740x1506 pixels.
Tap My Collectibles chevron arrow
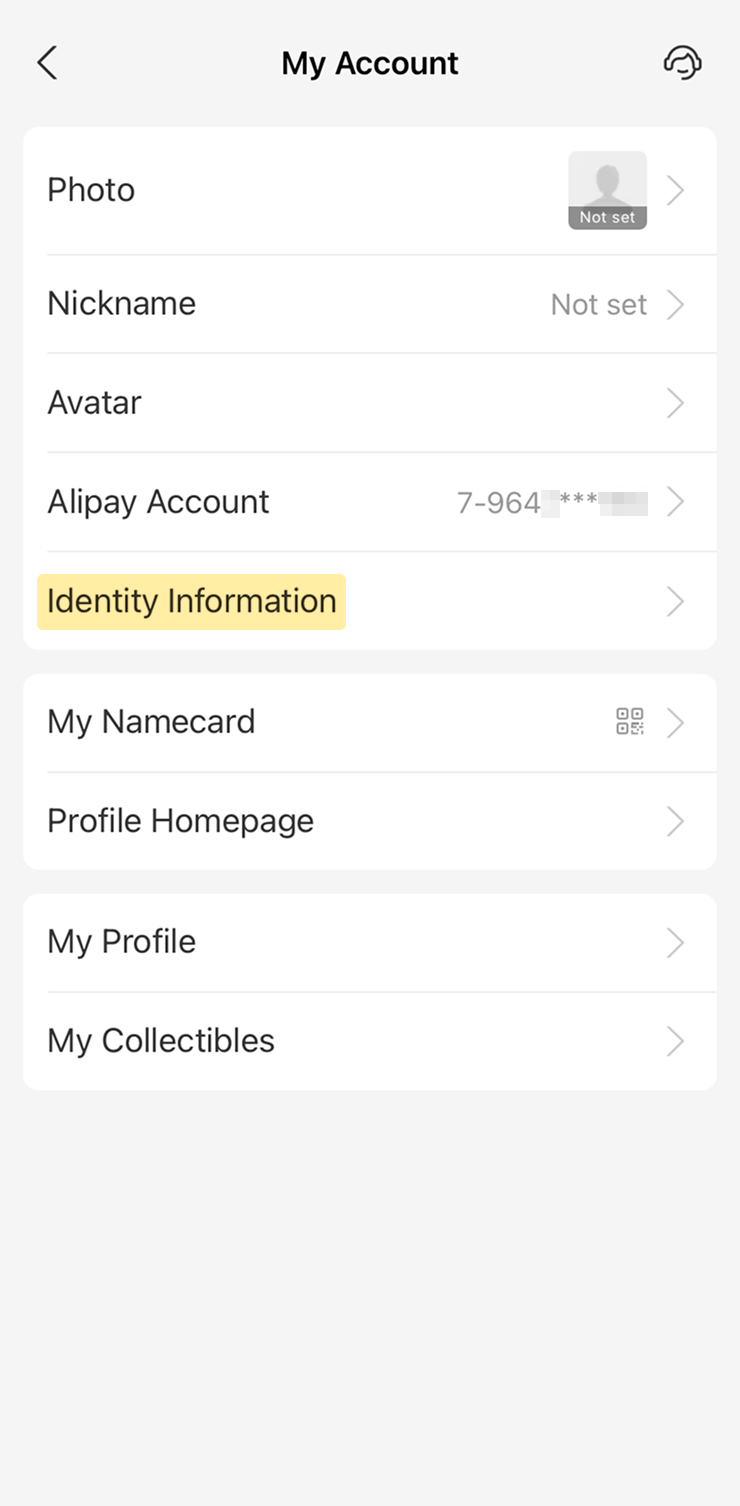[676, 1041]
